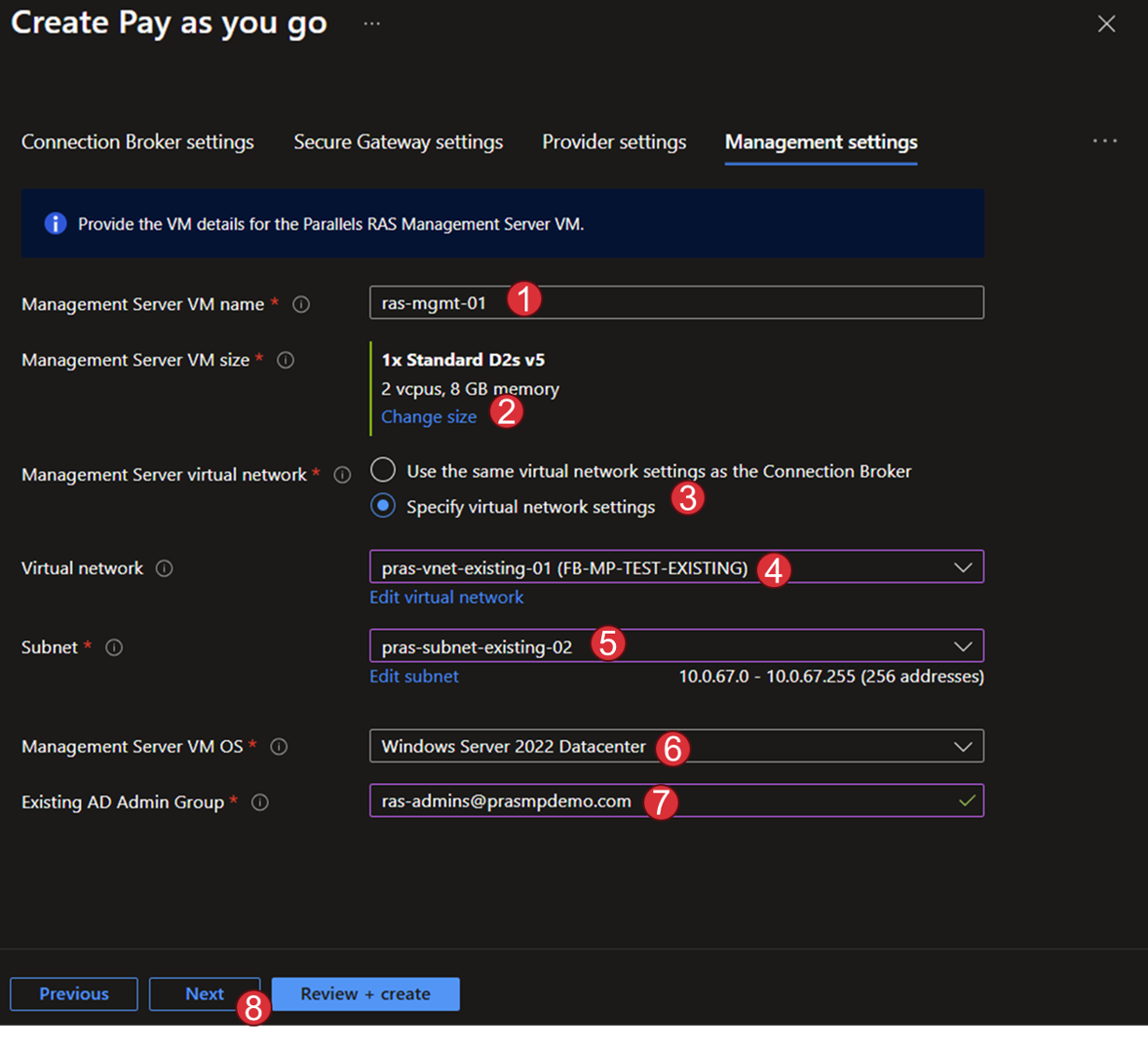This screenshot has width=1148, height=1050.
Task: Open the Secure Gateway settings tab
Action: (x=398, y=142)
